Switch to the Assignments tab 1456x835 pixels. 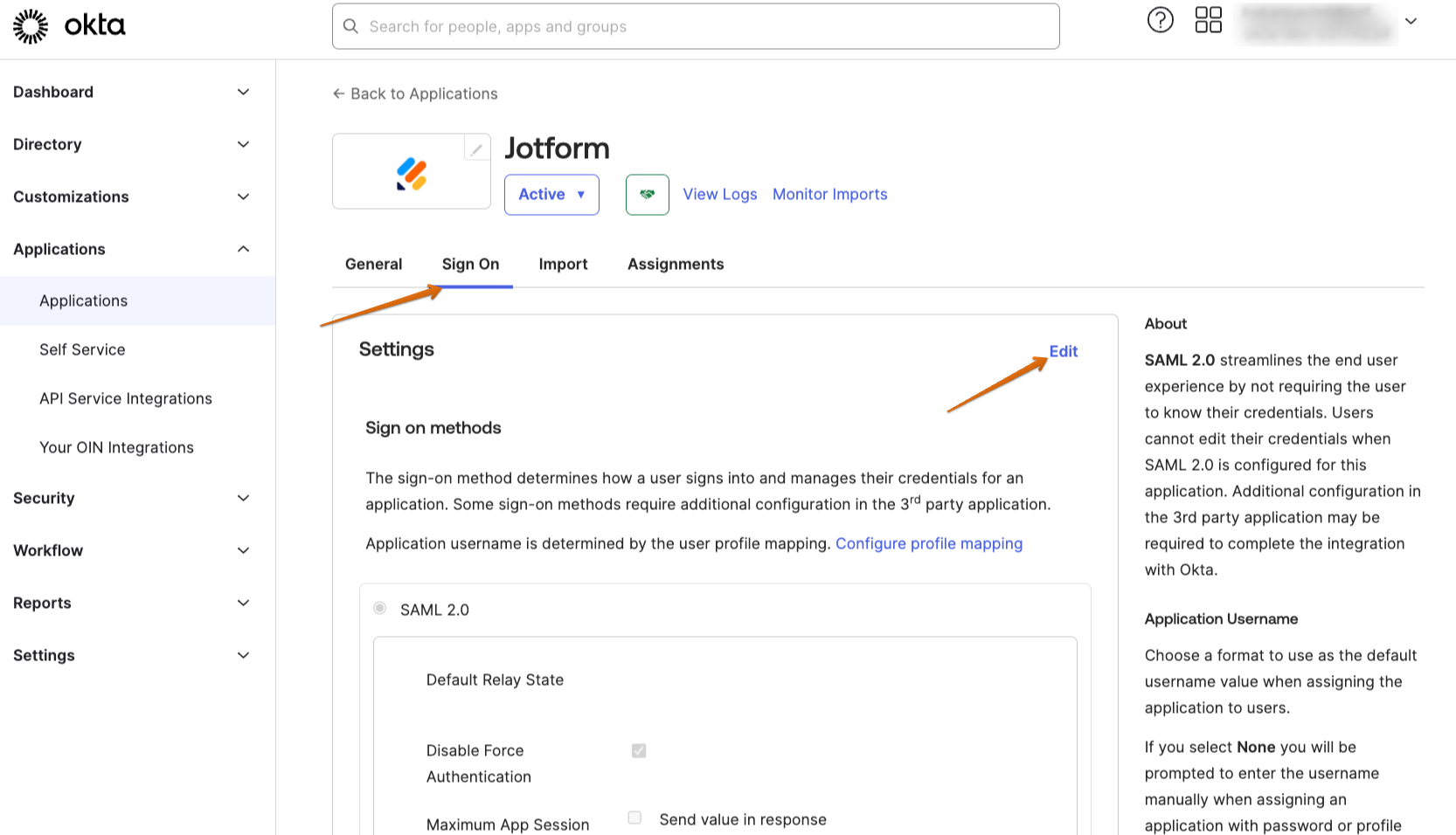(x=676, y=264)
